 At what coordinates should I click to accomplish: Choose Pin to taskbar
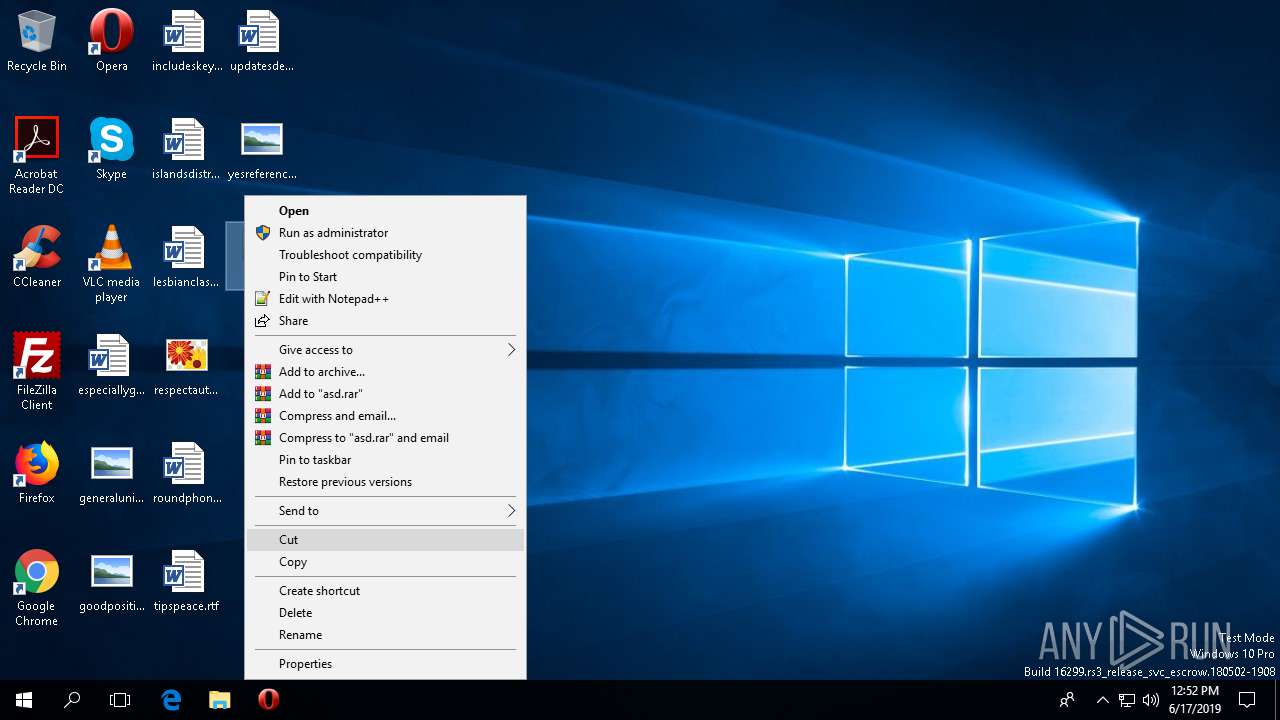385,460
